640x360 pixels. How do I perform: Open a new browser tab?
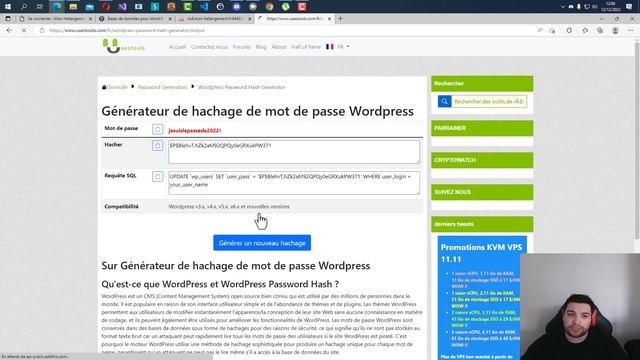[x=340, y=18]
